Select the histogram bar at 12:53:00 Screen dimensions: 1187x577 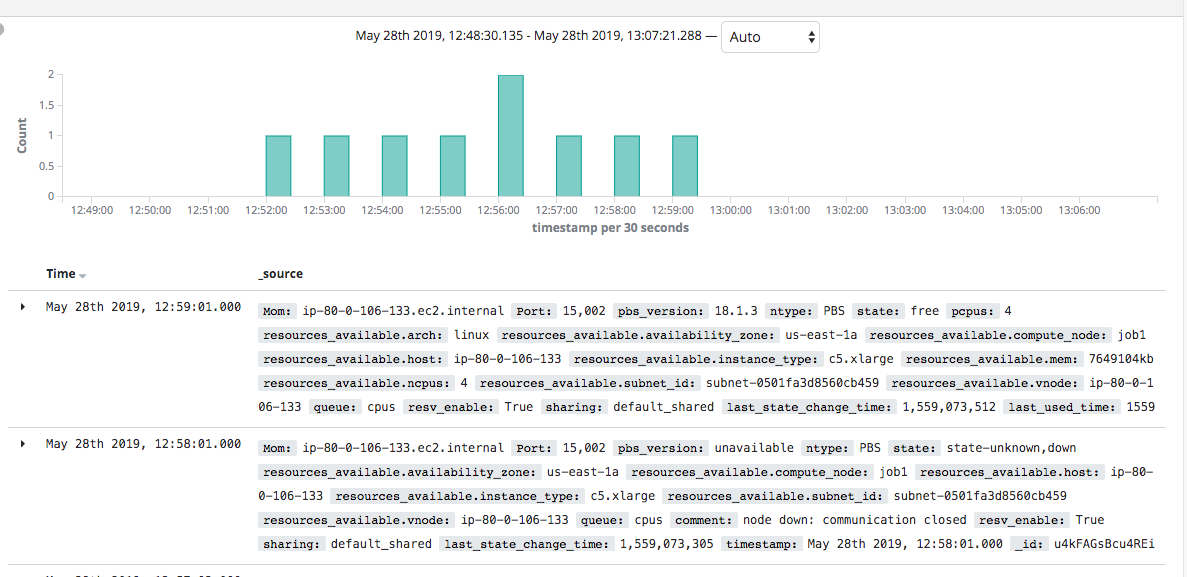point(336,166)
